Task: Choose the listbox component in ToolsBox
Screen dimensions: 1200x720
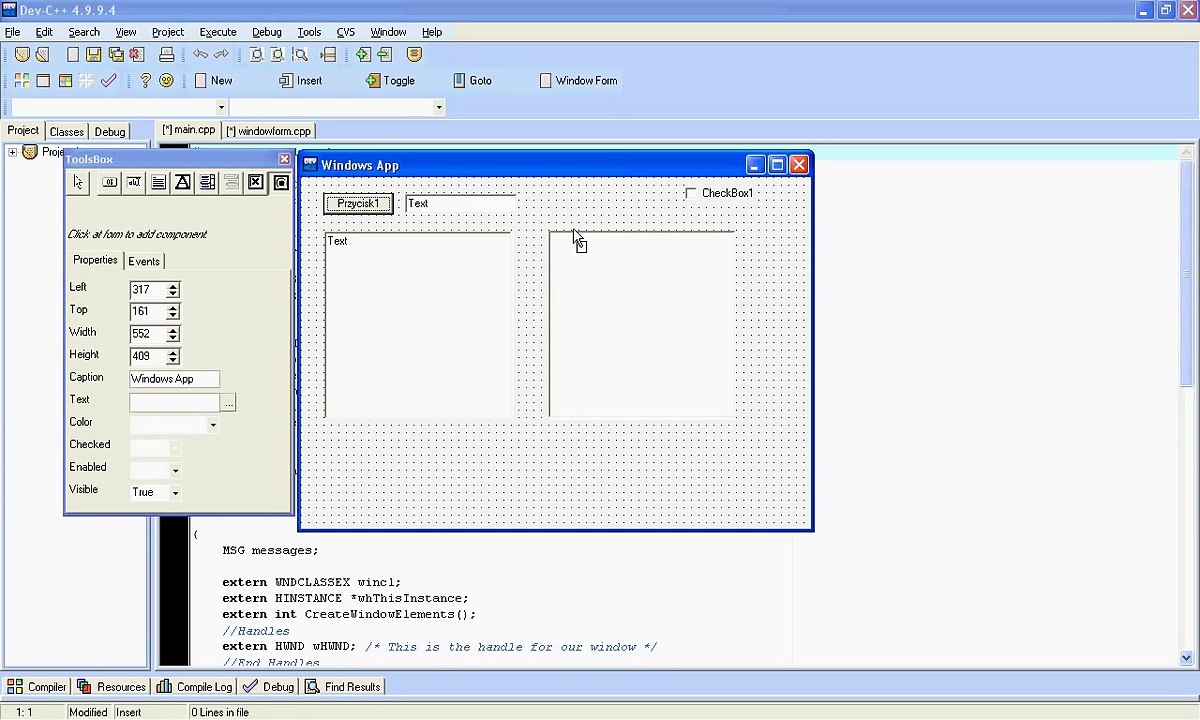Action: tap(207, 182)
